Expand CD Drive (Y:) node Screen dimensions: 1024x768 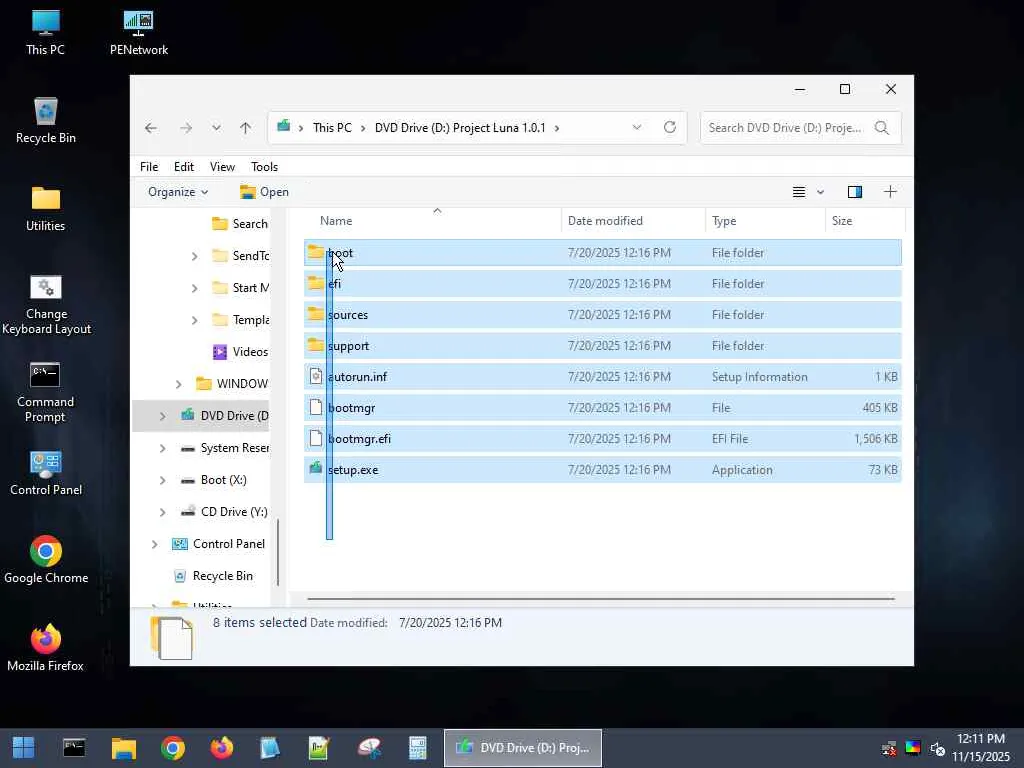tap(163, 512)
